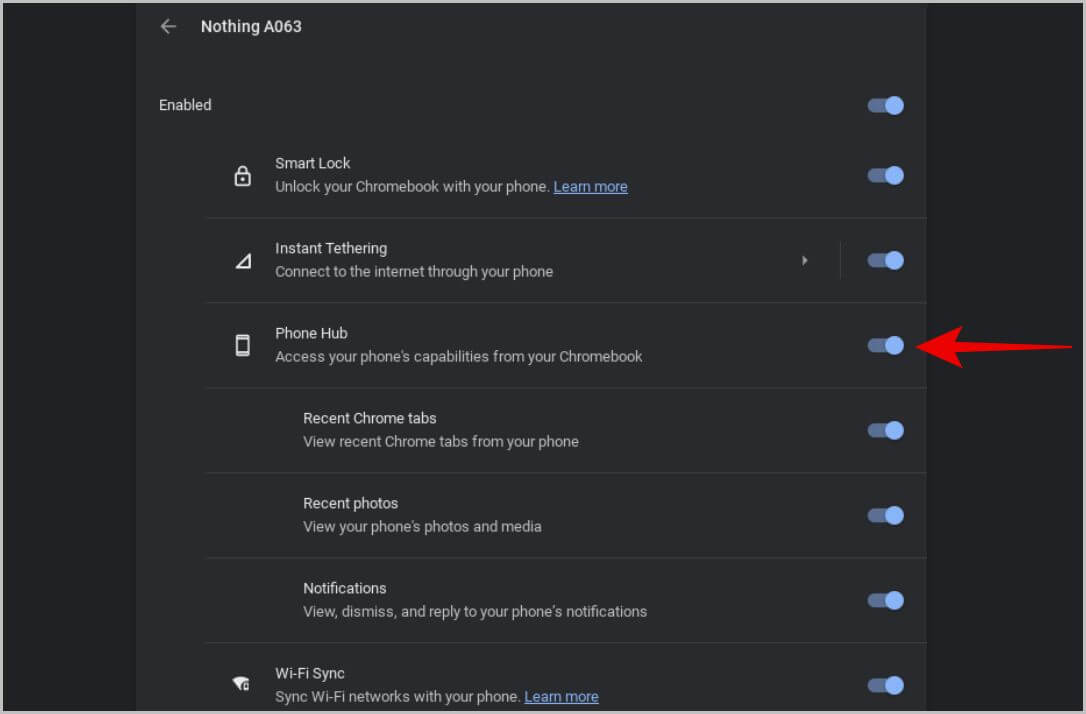Click the Wi-Fi Sync heading
The image size is (1086, 714).
click(310, 673)
